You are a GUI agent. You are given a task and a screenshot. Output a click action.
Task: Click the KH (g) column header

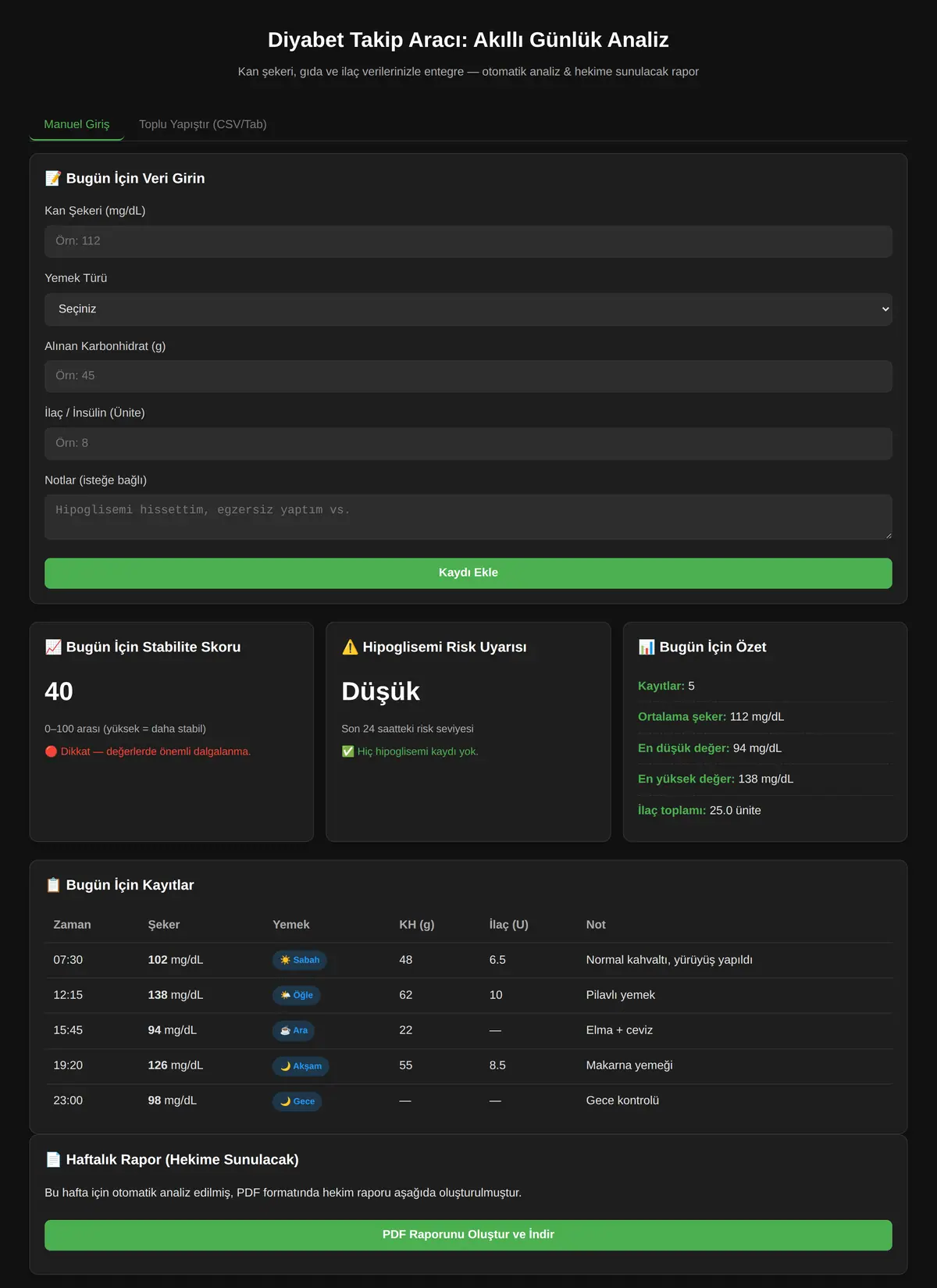[417, 925]
